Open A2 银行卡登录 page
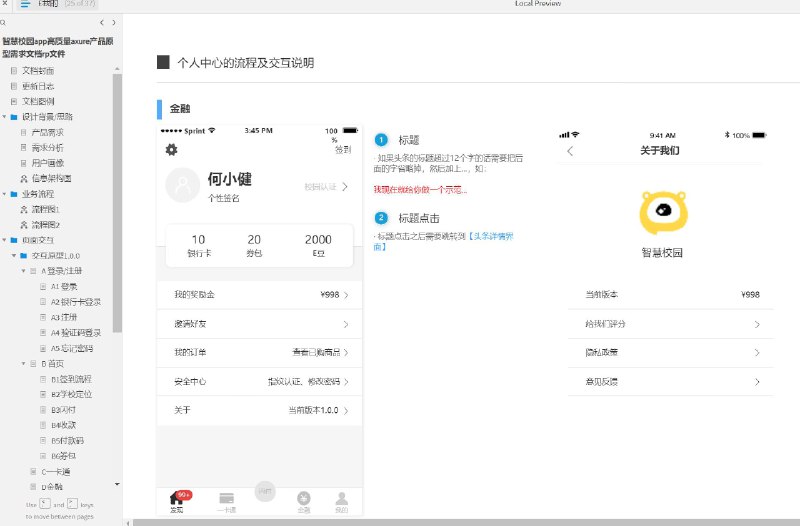 click(76, 302)
